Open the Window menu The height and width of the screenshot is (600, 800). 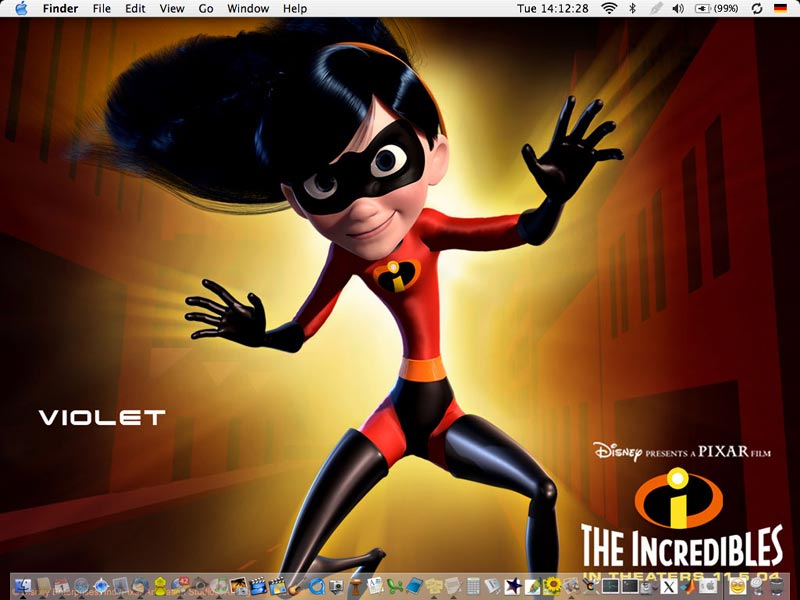click(x=248, y=9)
